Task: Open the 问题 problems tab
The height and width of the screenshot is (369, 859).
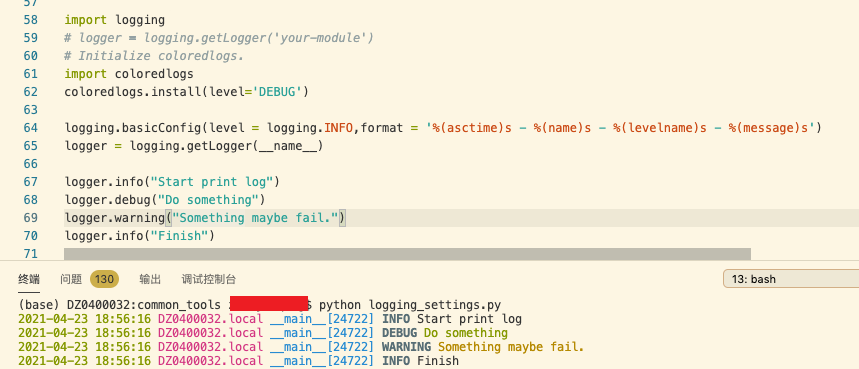Action: tap(71, 279)
